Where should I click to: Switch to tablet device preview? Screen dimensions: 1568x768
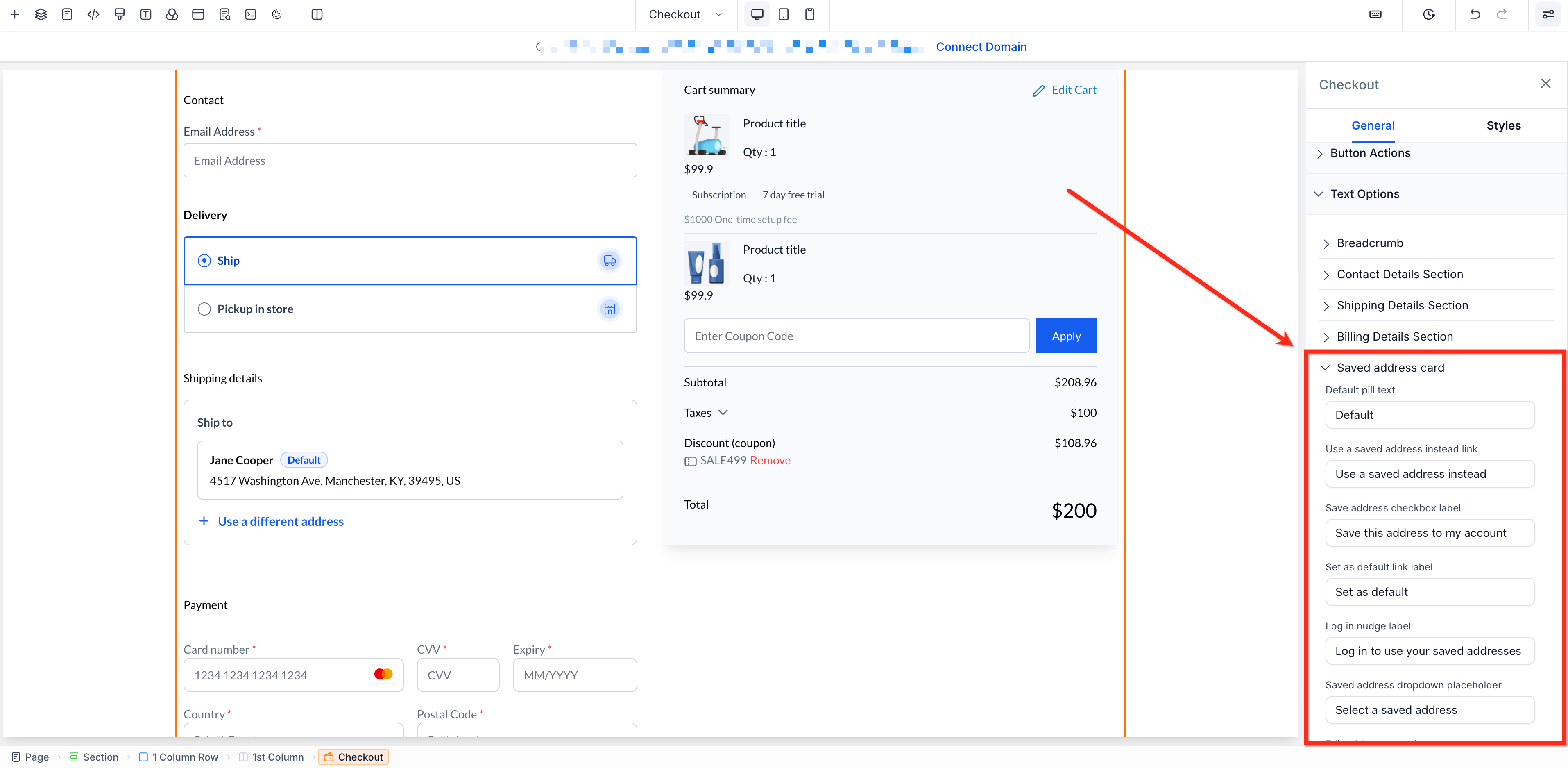pos(784,14)
